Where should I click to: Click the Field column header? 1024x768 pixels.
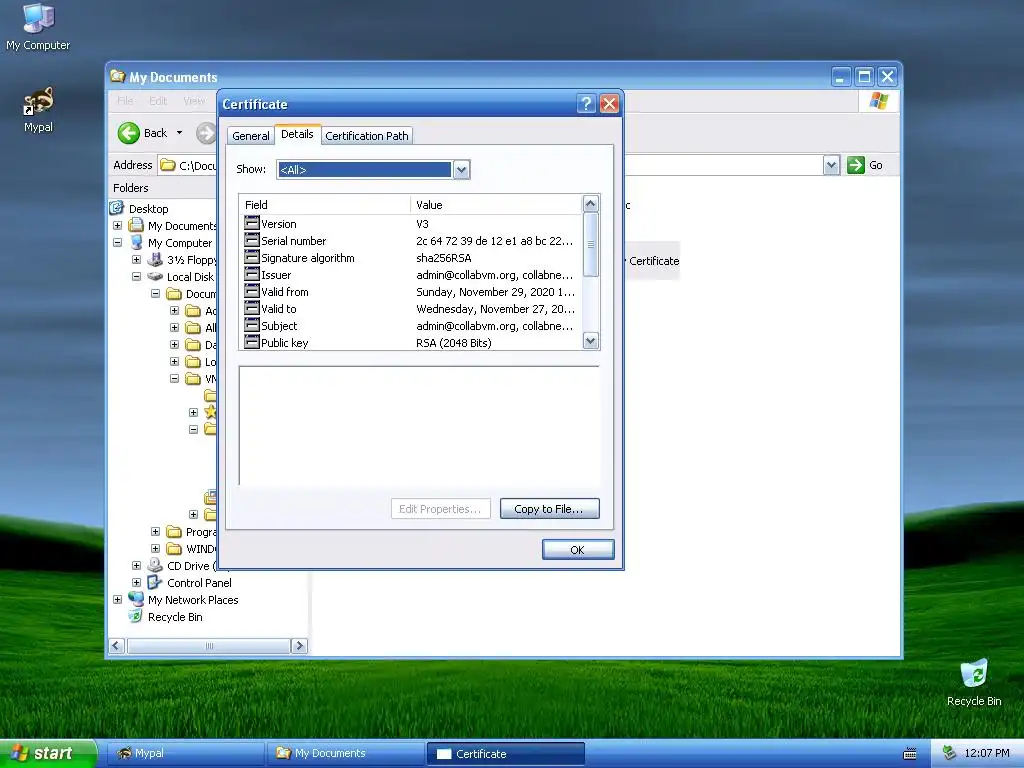[325, 204]
